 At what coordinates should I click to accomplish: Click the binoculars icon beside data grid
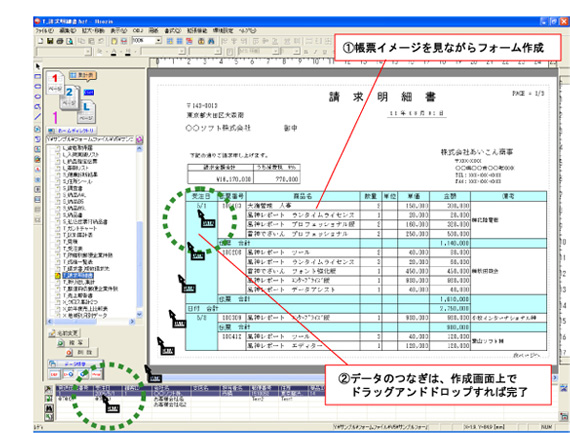[48, 408]
